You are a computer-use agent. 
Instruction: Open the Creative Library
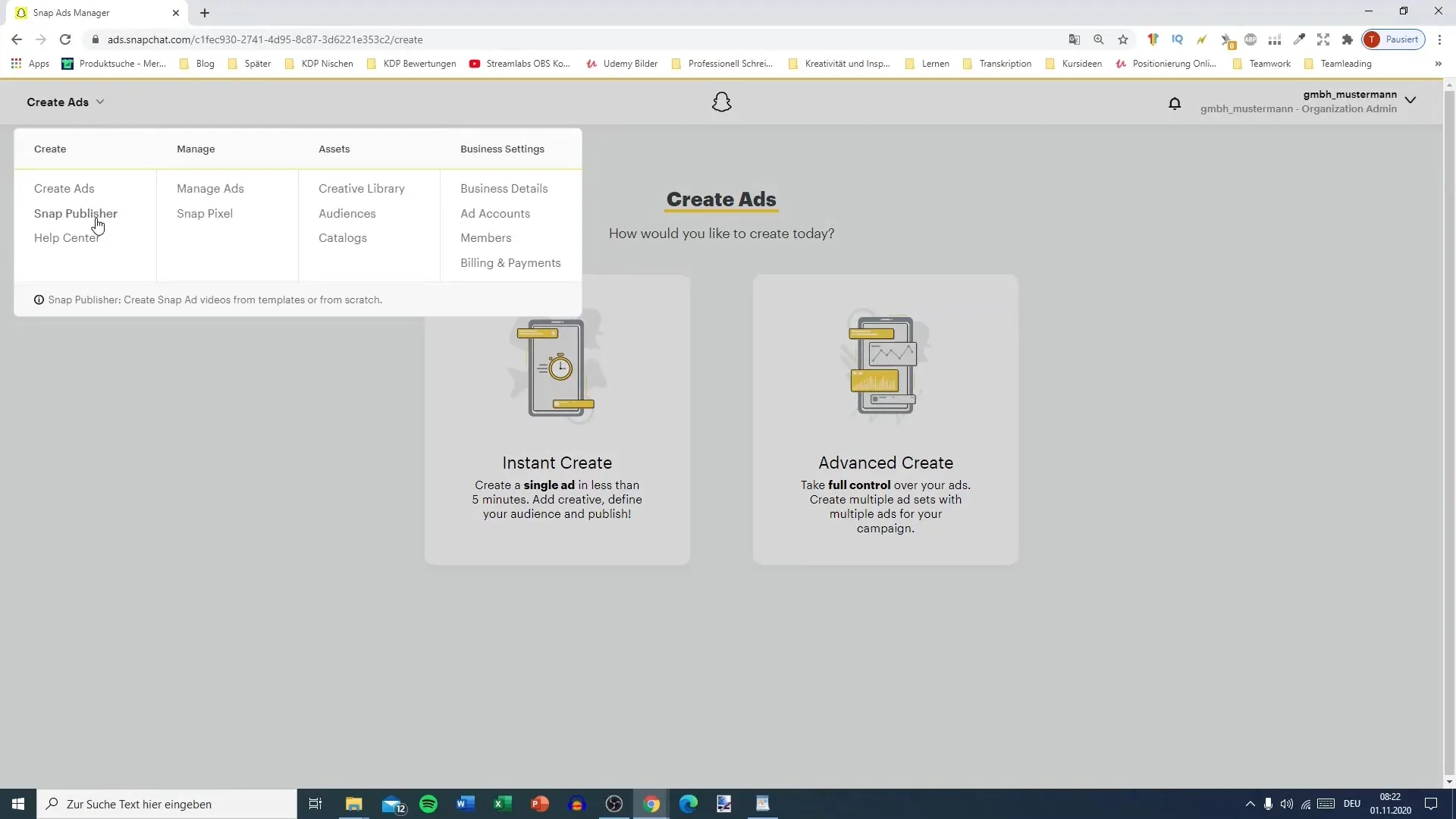point(362,188)
